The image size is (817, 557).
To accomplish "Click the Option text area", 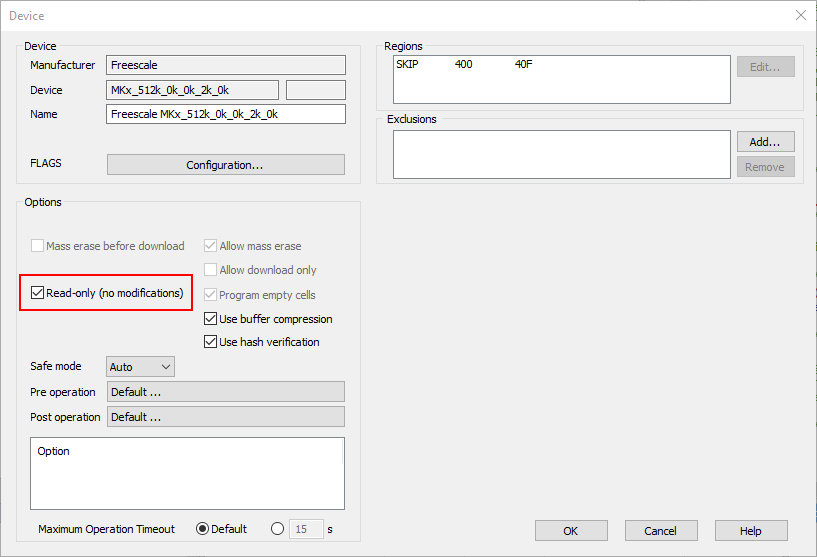I will point(187,473).
